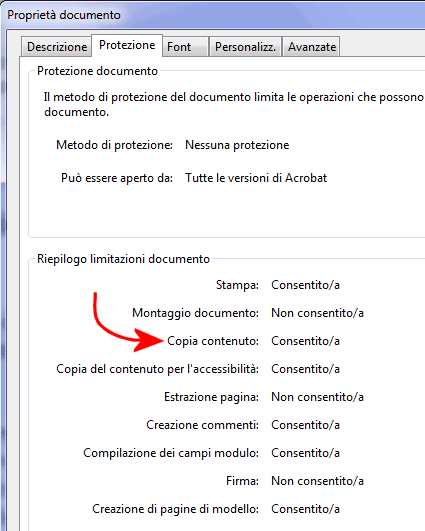Click the Montaggio documento Non consentito/a value
Screen dimensions: 425x531
click(x=317, y=313)
